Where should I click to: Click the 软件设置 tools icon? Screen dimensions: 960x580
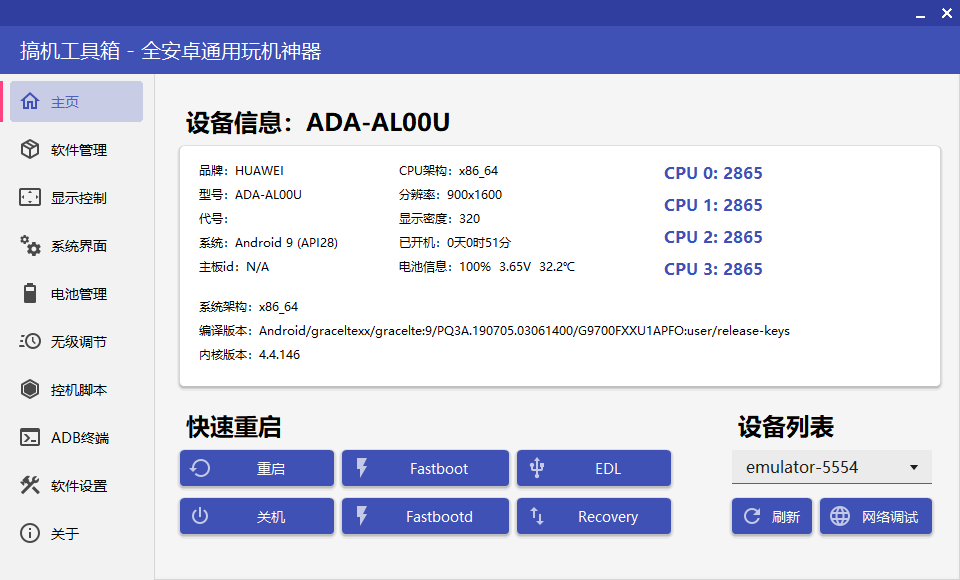pos(30,486)
